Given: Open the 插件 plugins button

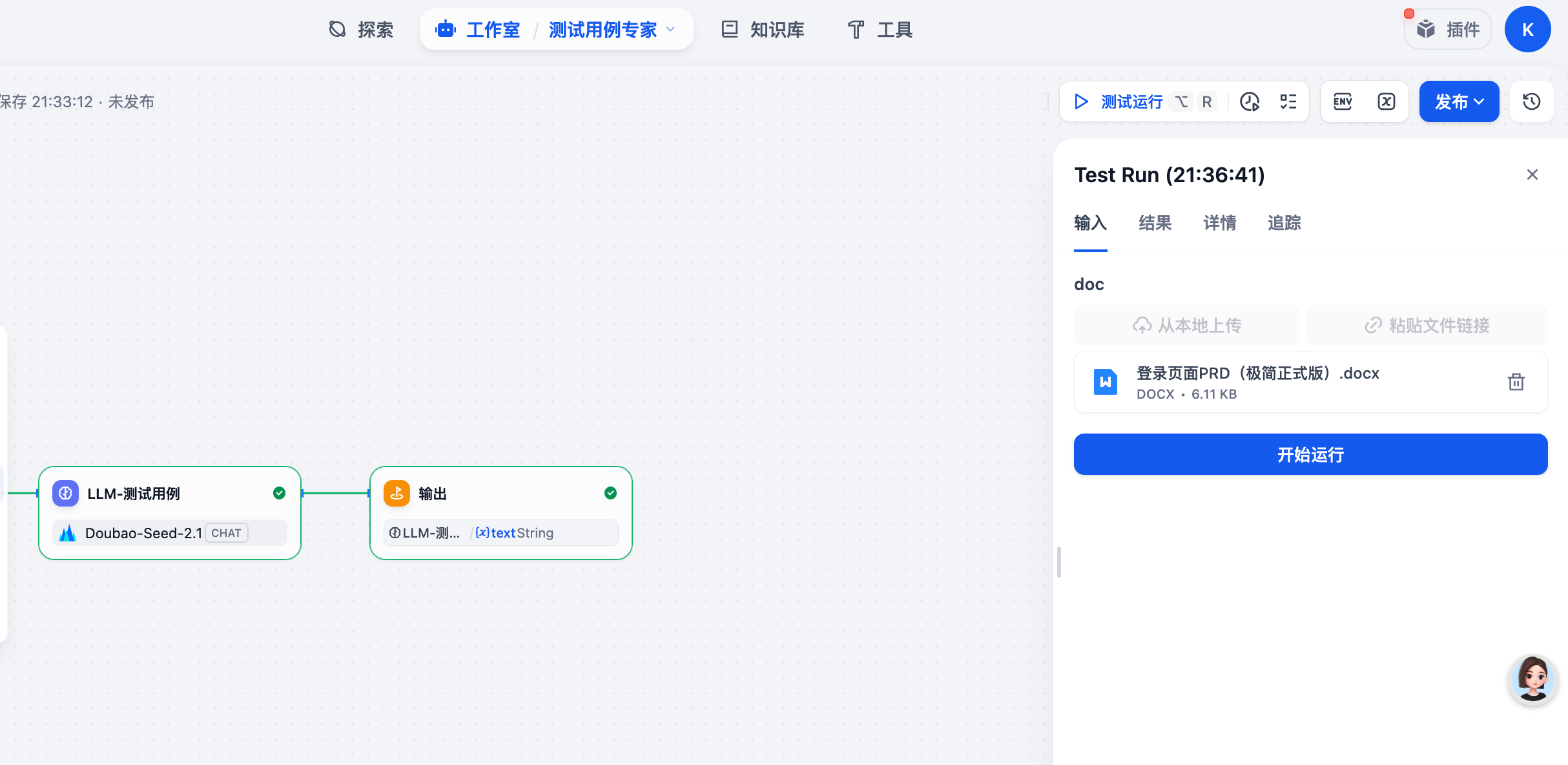Looking at the screenshot, I should pyautogui.click(x=1448, y=30).
